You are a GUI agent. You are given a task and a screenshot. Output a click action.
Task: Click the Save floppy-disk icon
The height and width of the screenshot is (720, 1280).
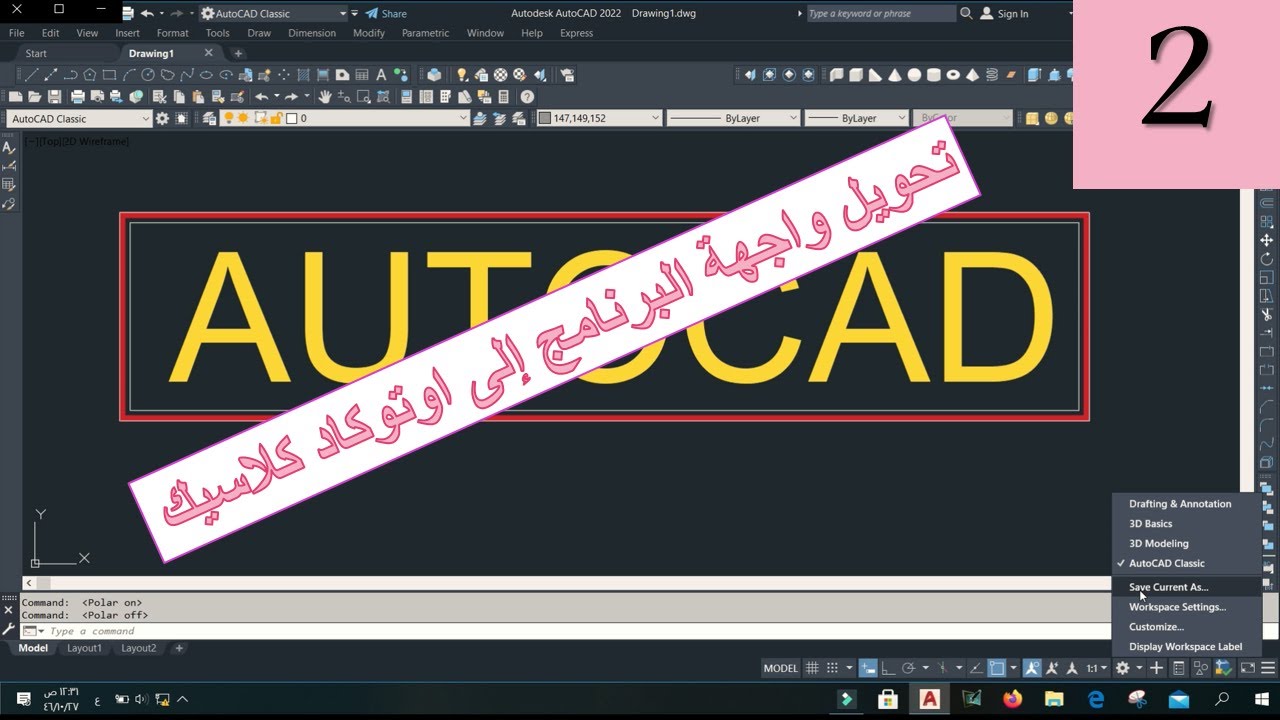(x=54, y=97)
